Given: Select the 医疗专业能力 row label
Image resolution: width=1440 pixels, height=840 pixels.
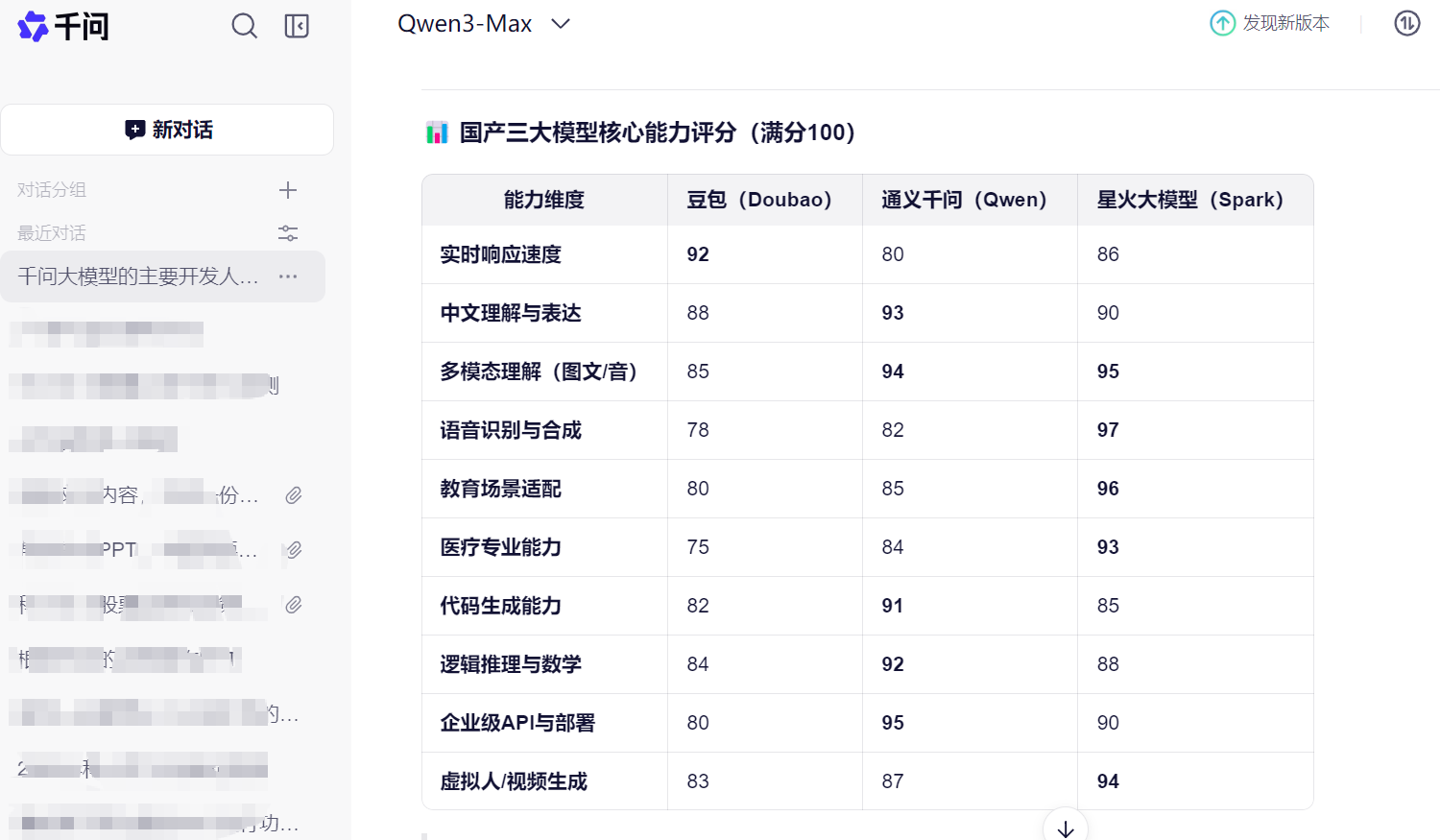Looking at the screenshot, I should point(500,547).
